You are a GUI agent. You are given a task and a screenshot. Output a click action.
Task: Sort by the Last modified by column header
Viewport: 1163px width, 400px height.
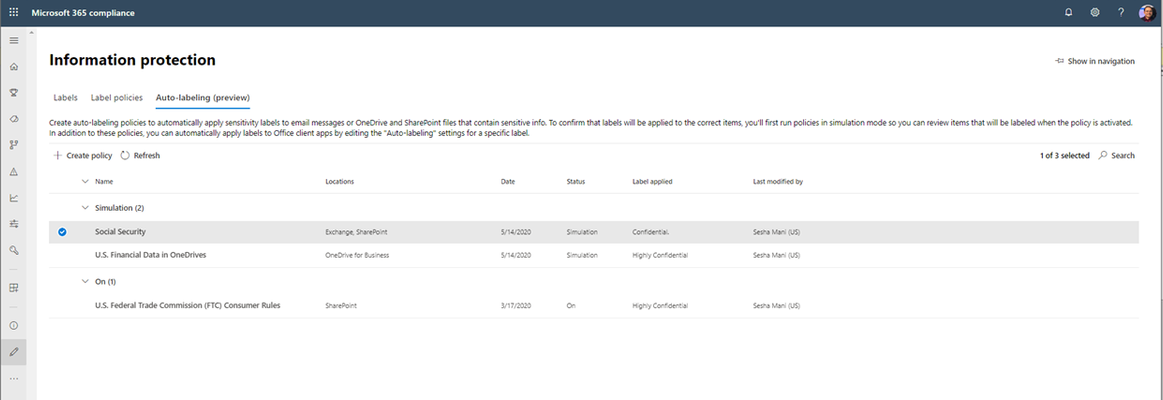pos(778,181)
